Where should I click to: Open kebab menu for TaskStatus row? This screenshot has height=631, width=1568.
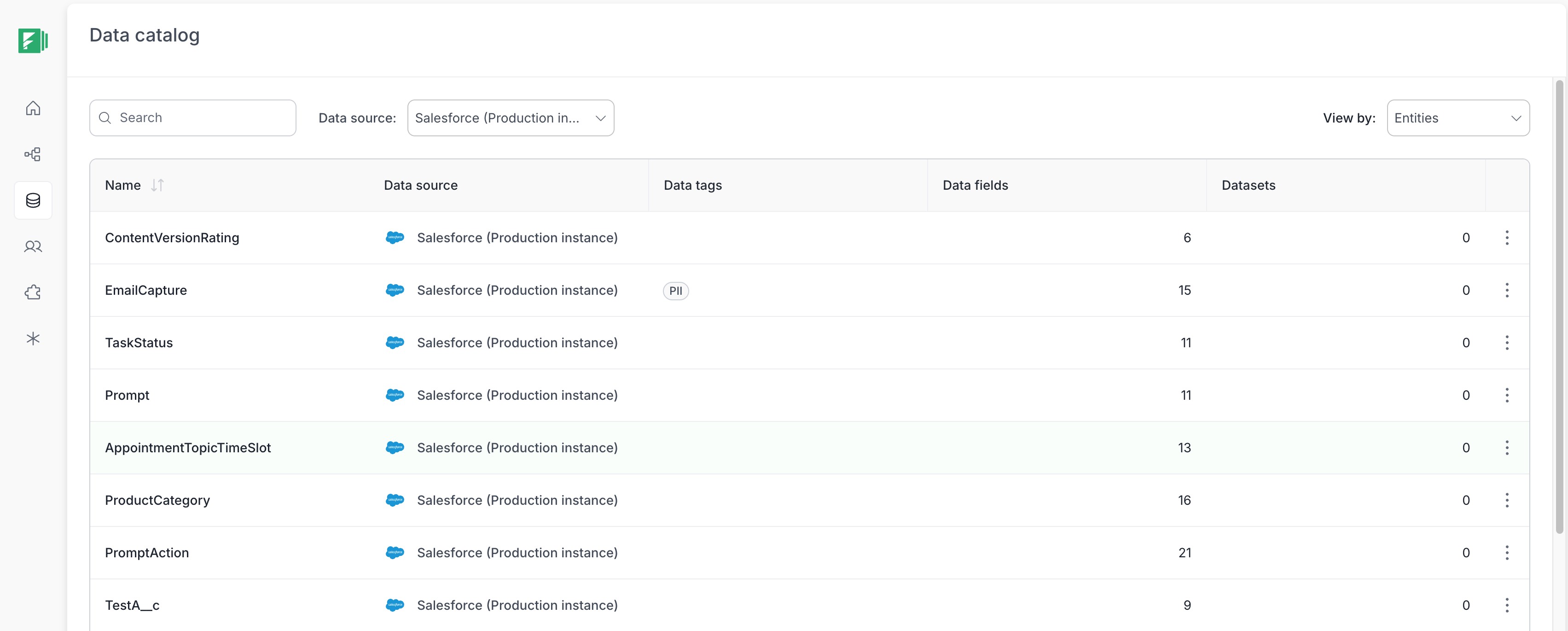coord(1506,343)
